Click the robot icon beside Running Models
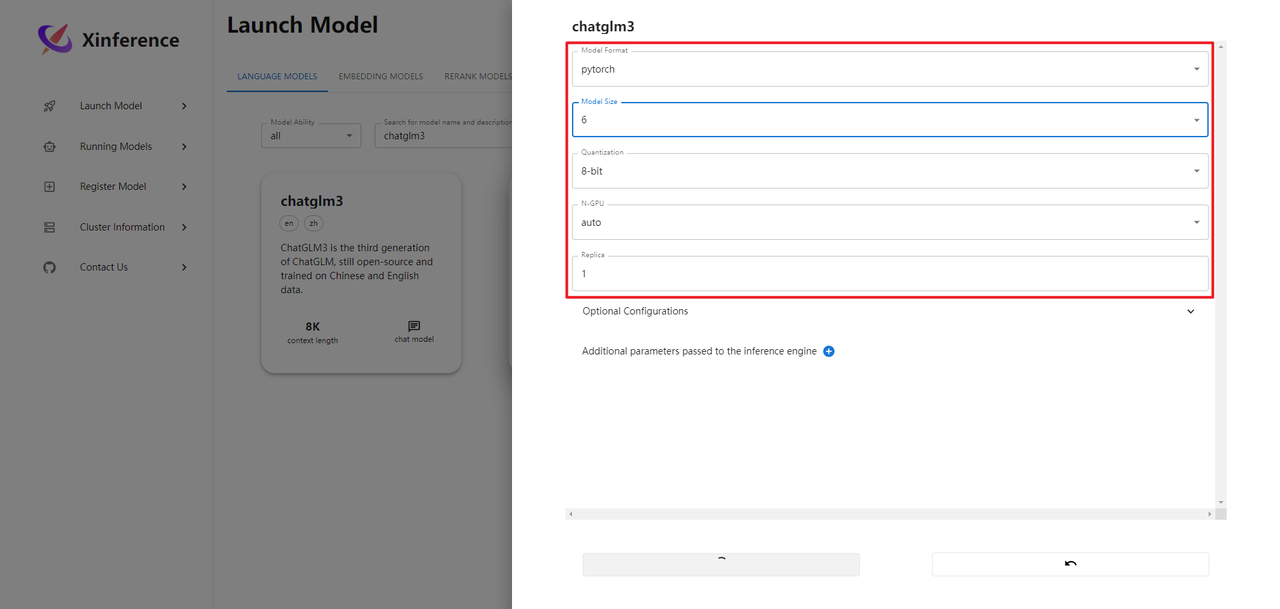1280x609 pixels. coord(49,147)
